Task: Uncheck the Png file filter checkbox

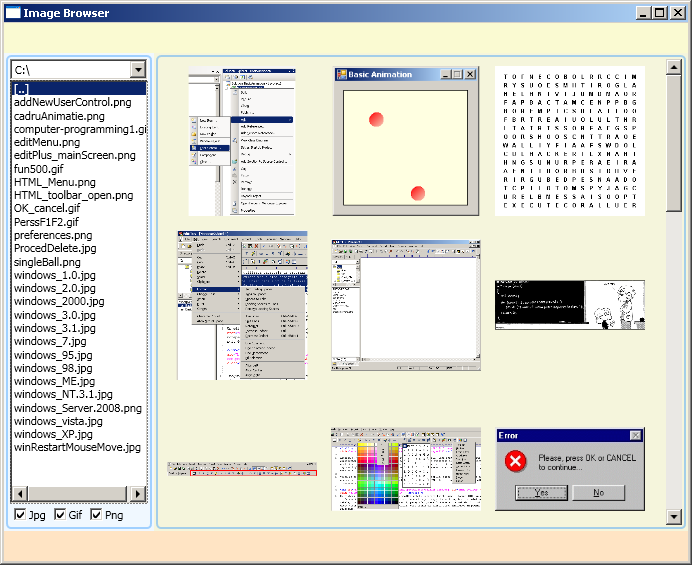Action: click(x=97, y=515)
